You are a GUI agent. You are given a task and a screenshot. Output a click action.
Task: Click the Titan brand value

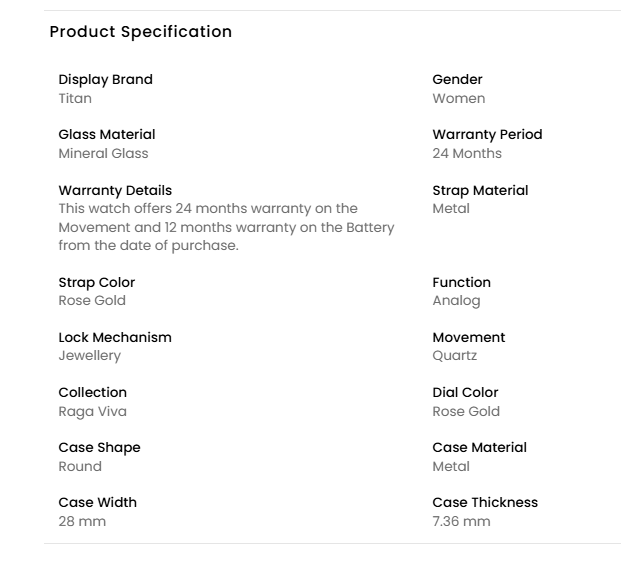75,99
